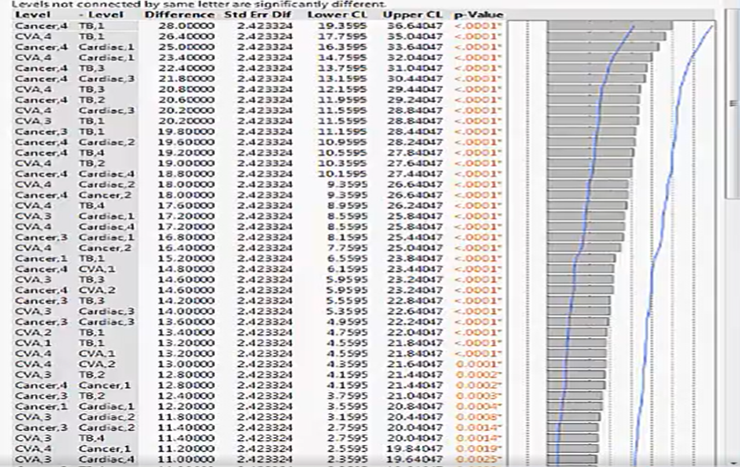This screenshot has width=740, height=467.
Task: Select the difference value 20.60000
Action: pos(188,100)
